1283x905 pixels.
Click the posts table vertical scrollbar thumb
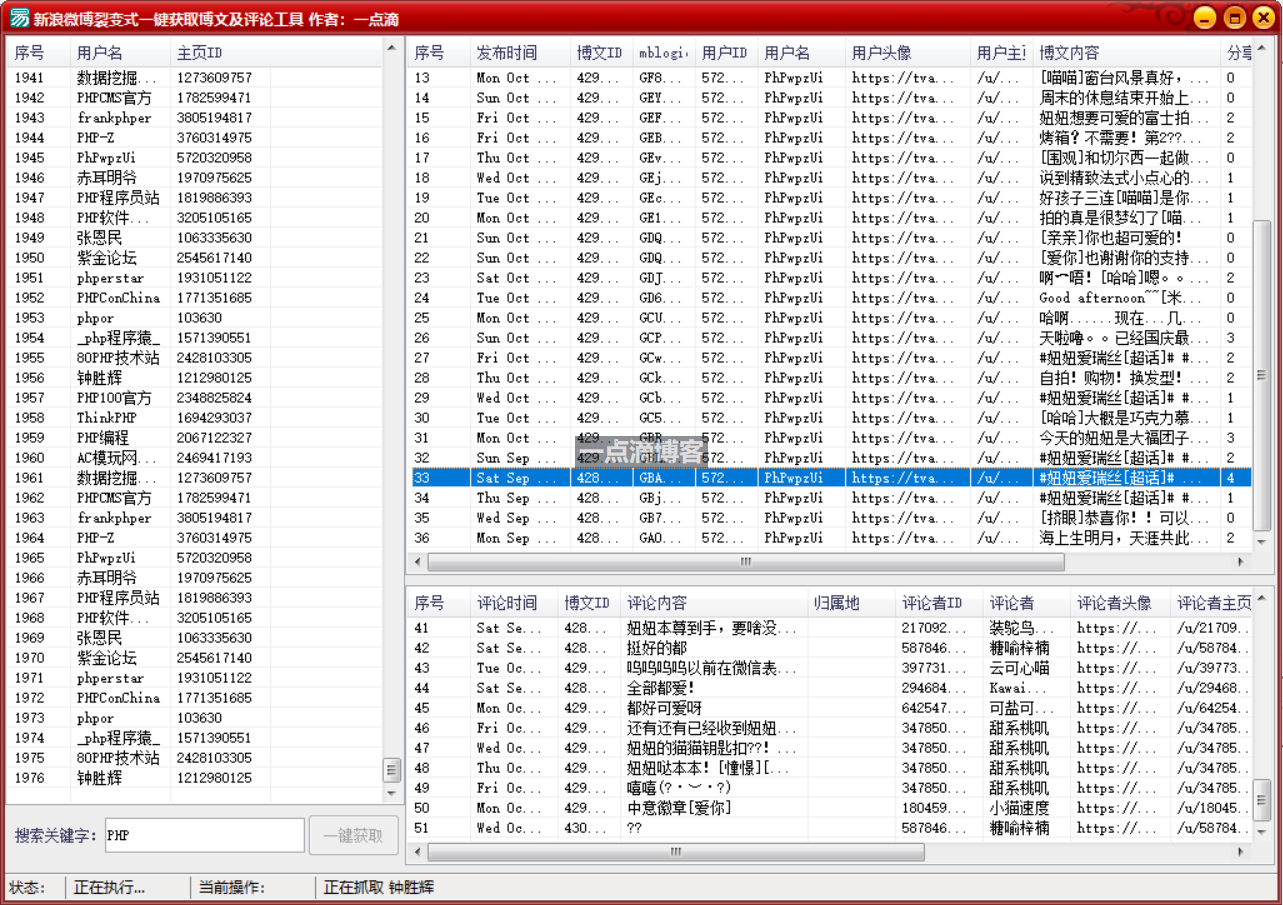1261,375
